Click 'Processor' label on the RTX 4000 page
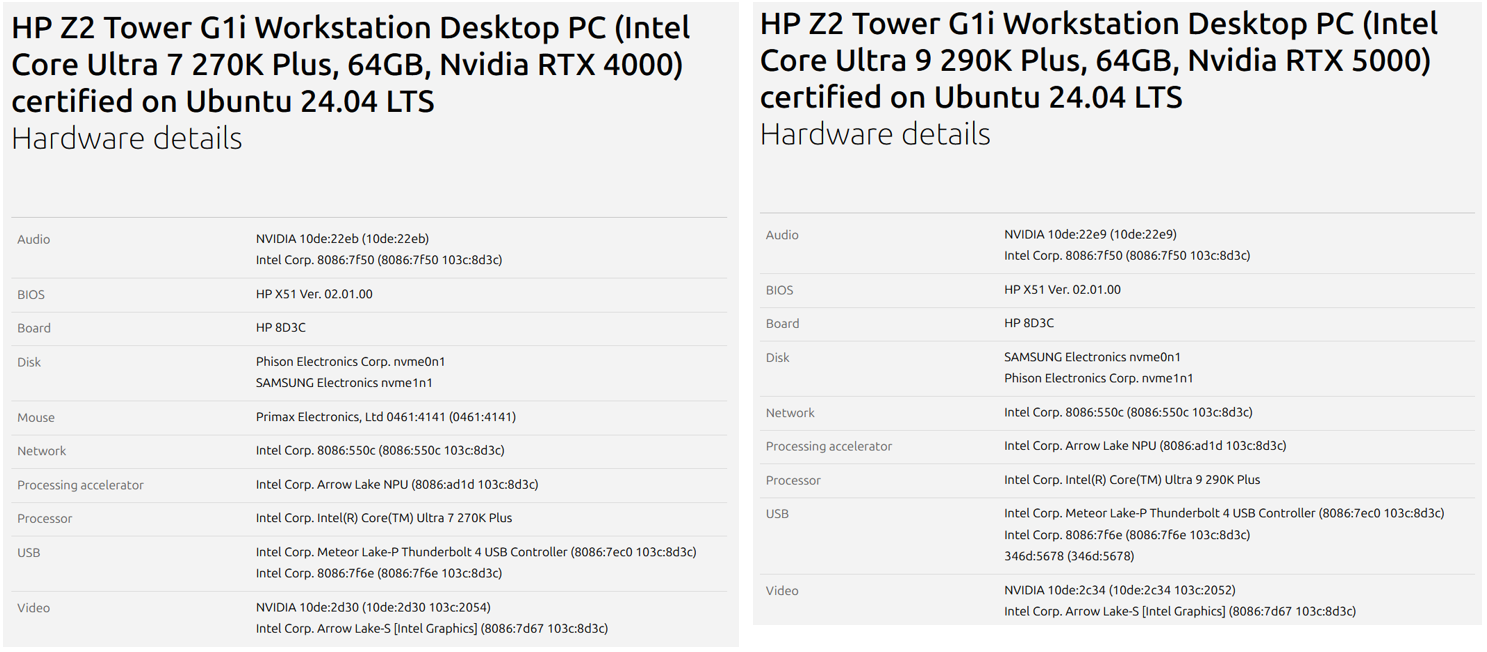This screenshot has height=652, width=1487. click(x=45, y=519)
